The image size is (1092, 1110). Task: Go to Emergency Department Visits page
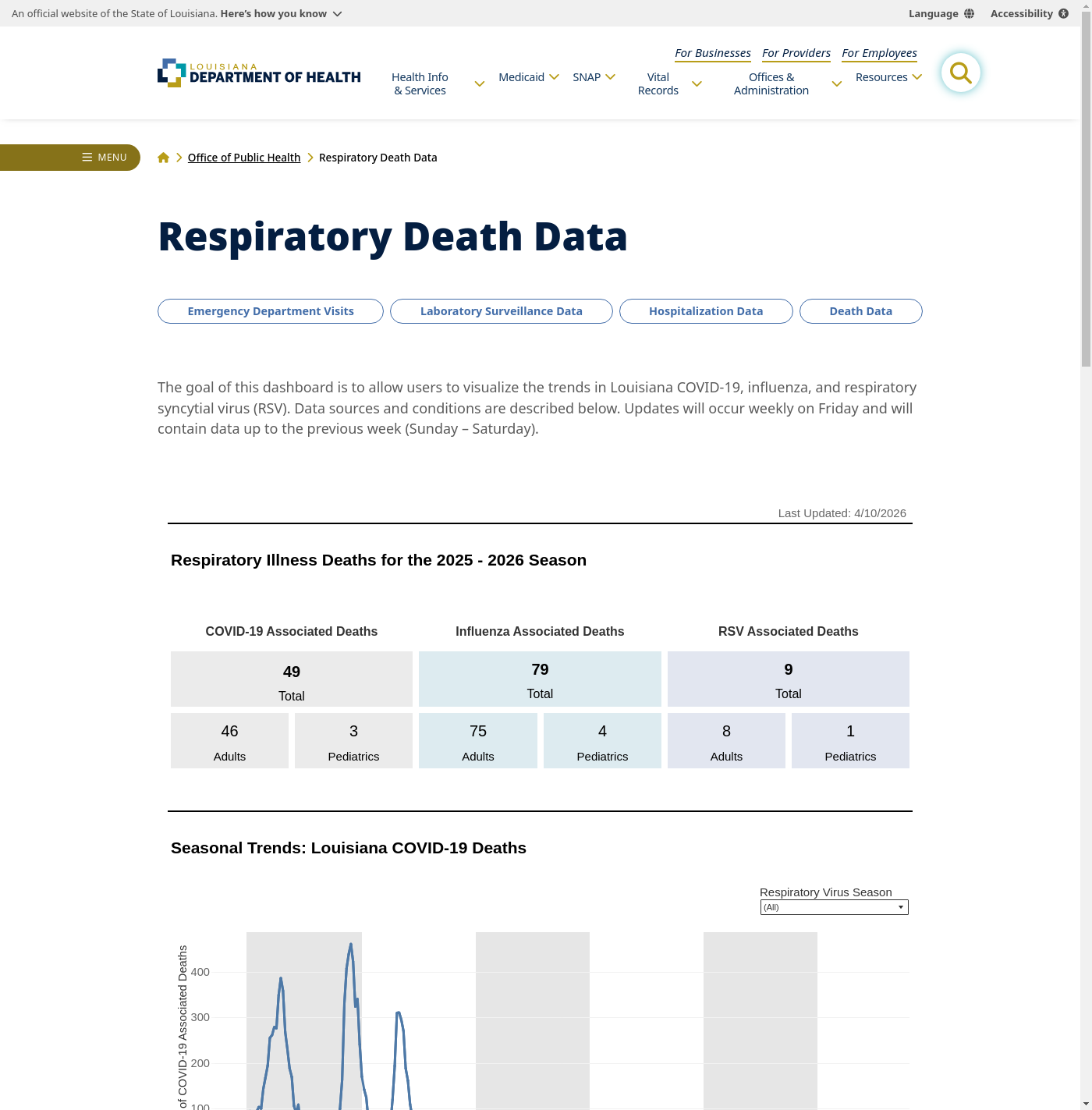270,311
